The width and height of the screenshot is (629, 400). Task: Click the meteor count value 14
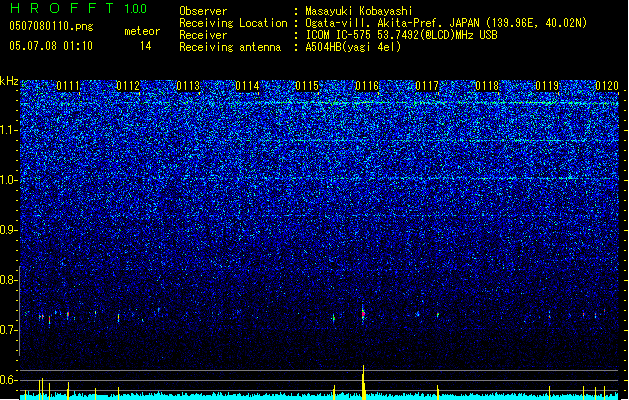pyautogui.click(x=146, y=46)
